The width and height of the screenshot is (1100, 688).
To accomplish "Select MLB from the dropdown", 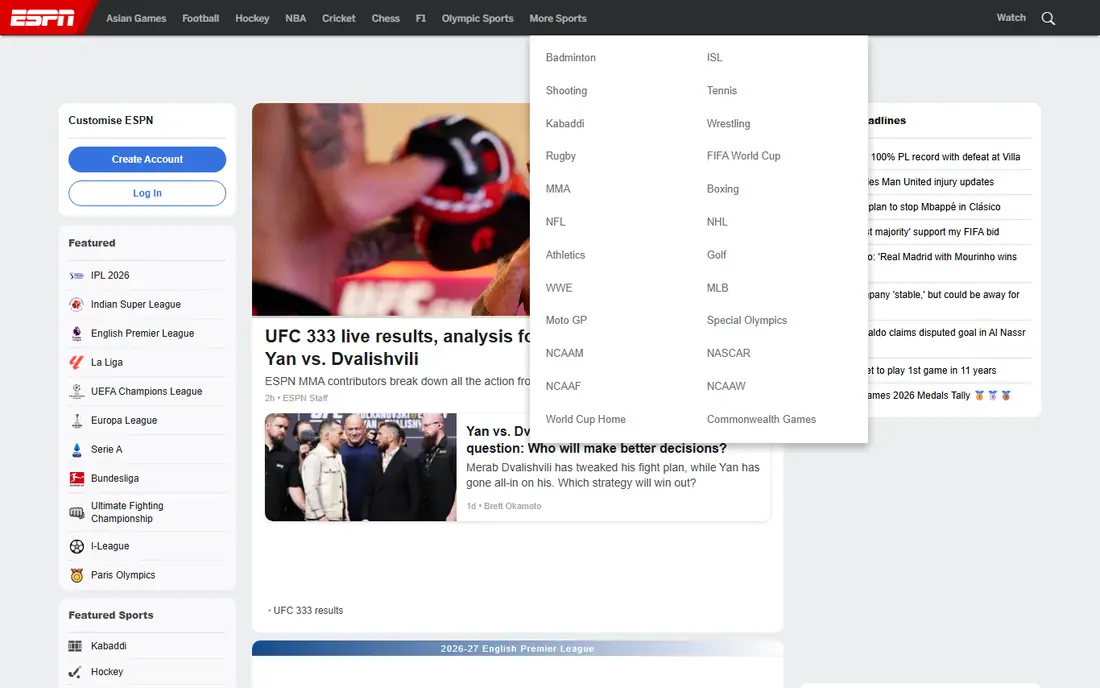I will pyautogui.click(x=718, y=288).
